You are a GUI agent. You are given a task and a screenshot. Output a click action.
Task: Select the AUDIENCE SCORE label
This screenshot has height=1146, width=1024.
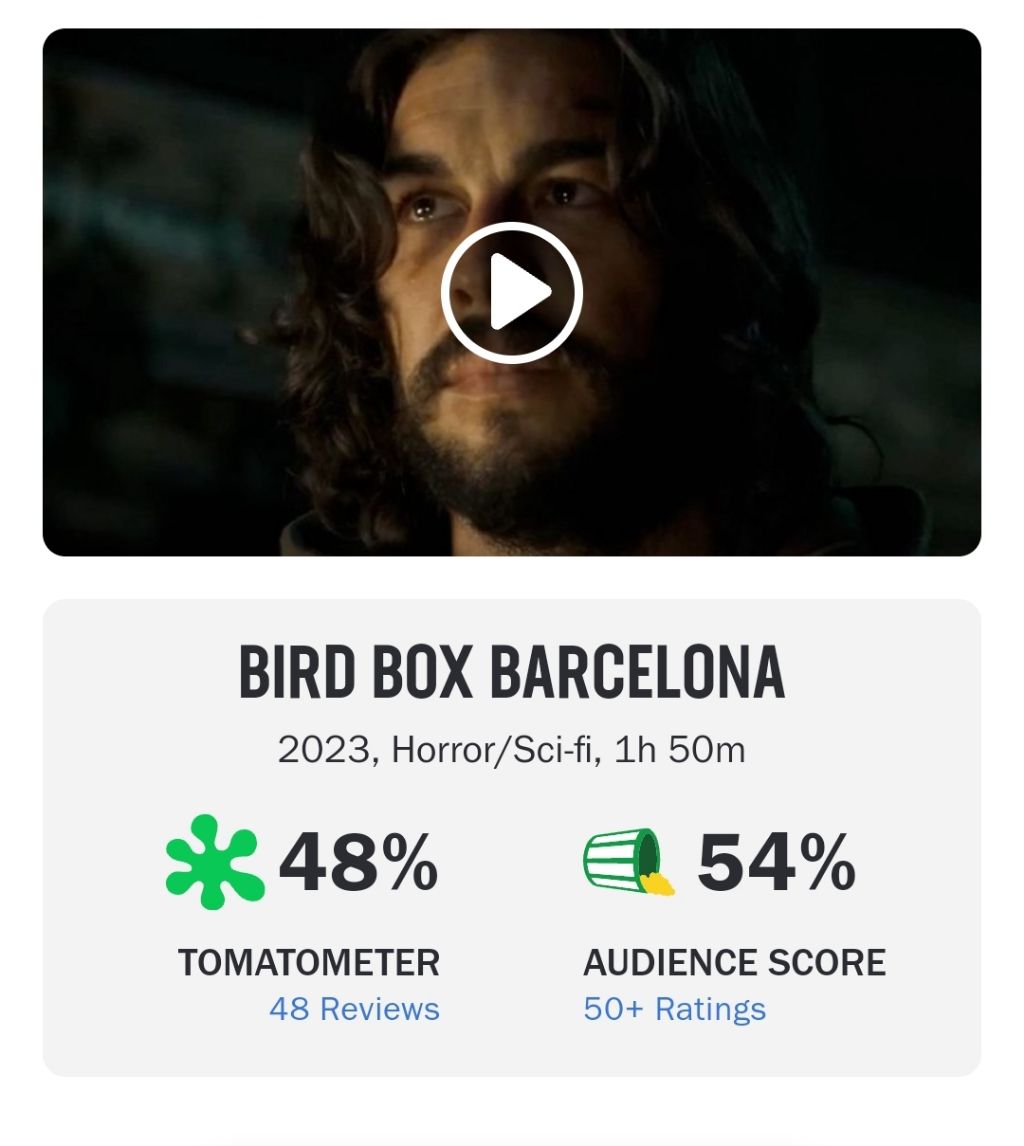pos(734,963)
